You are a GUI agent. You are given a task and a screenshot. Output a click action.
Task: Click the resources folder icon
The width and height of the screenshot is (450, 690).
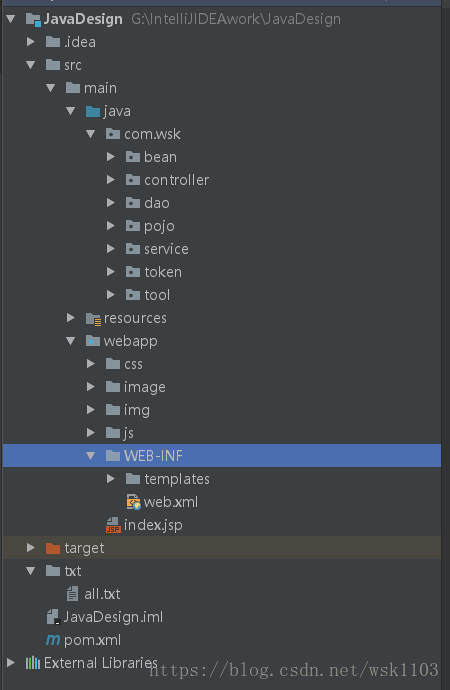pos(93,318)
